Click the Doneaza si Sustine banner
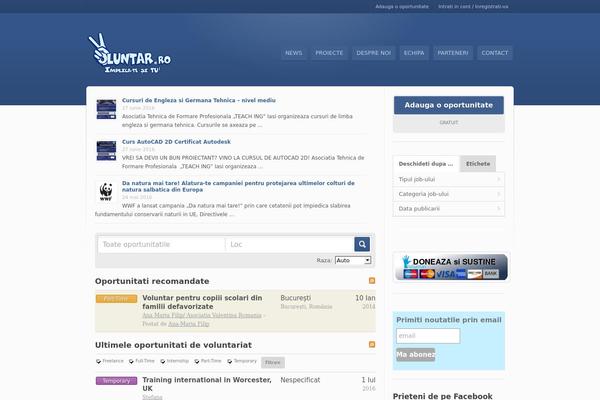The image size is (600, 400). (452, 267)
